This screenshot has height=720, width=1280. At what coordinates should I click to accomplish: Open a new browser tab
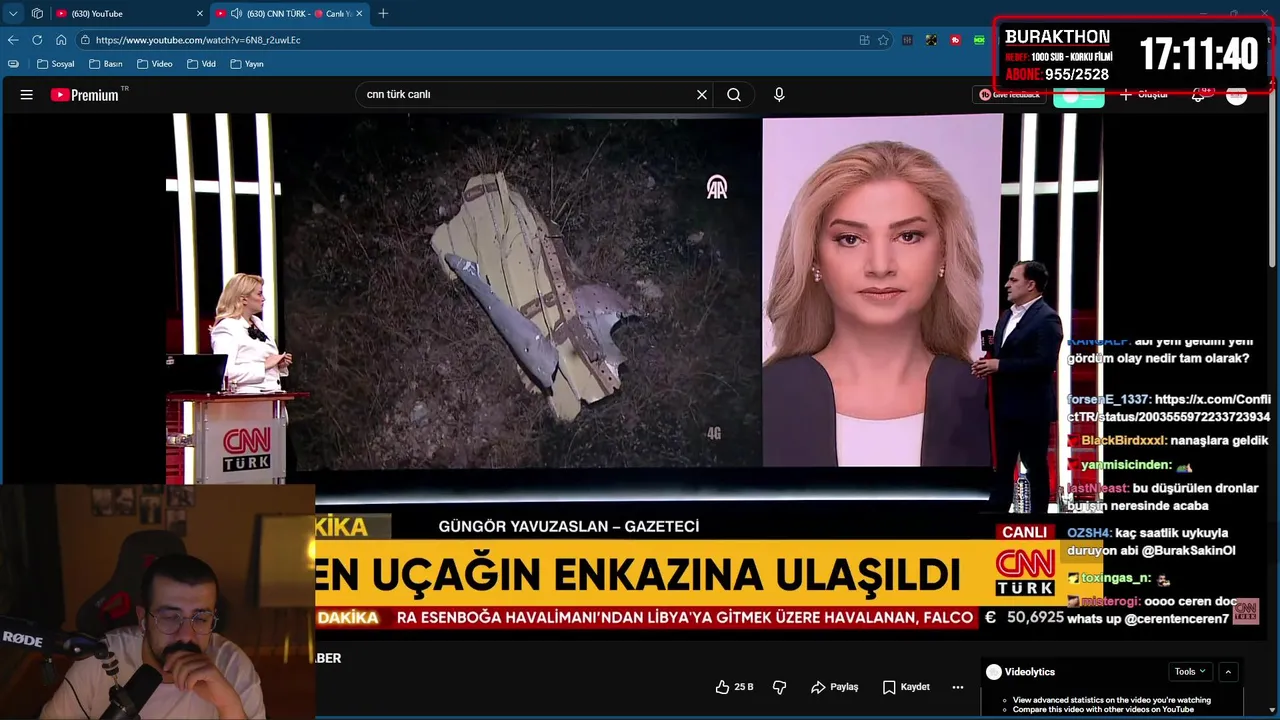[383, 14]
